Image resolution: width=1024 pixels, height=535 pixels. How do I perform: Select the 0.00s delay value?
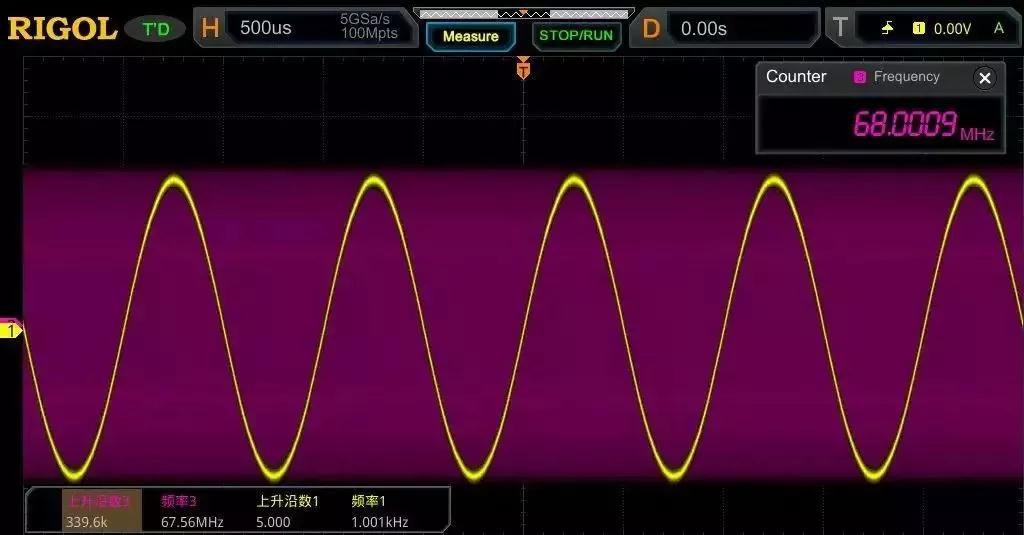click(x=704, y=29)
